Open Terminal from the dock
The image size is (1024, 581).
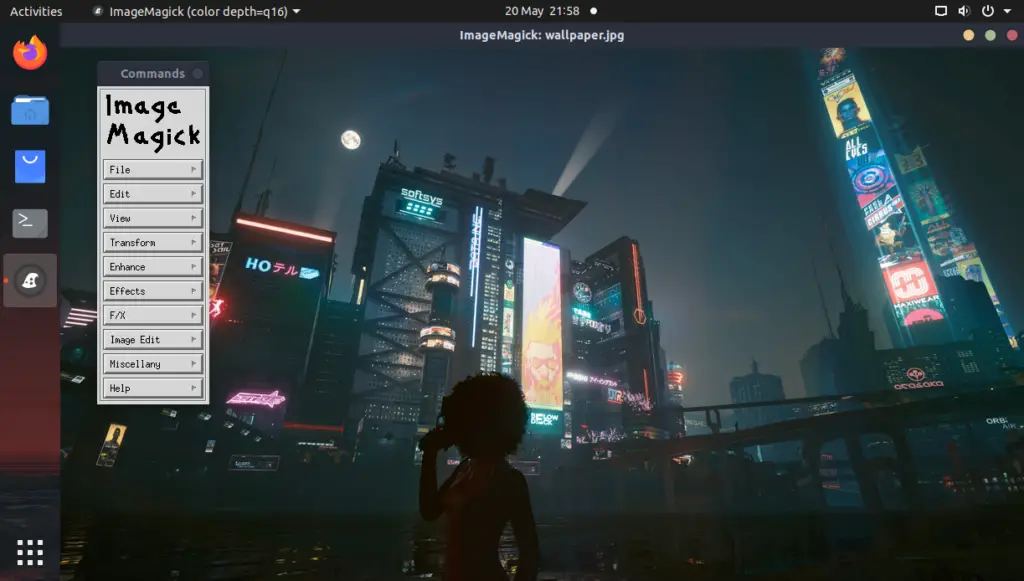pyautogui.click(x=30, y=223)
